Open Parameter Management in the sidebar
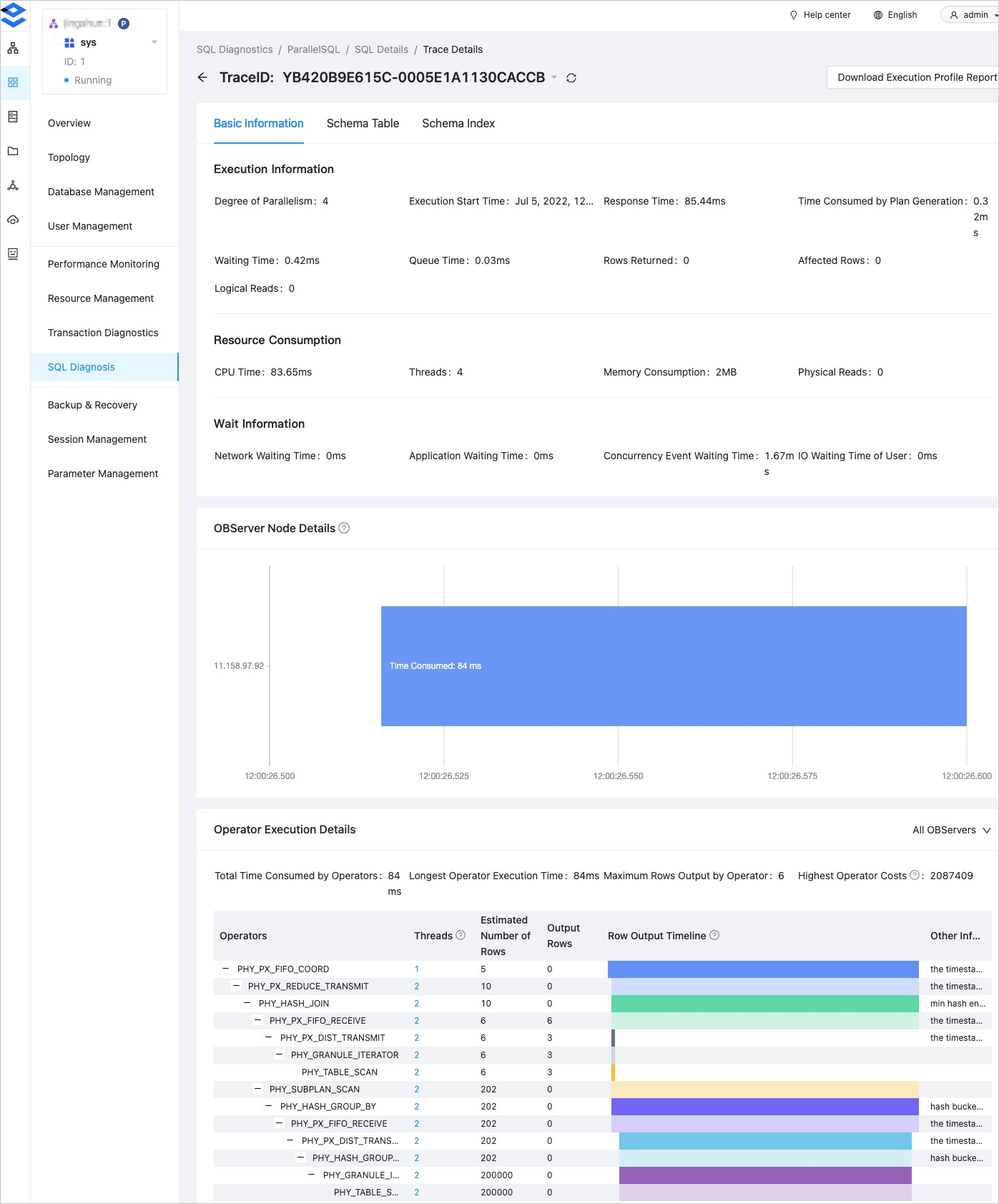 point(104,474)
